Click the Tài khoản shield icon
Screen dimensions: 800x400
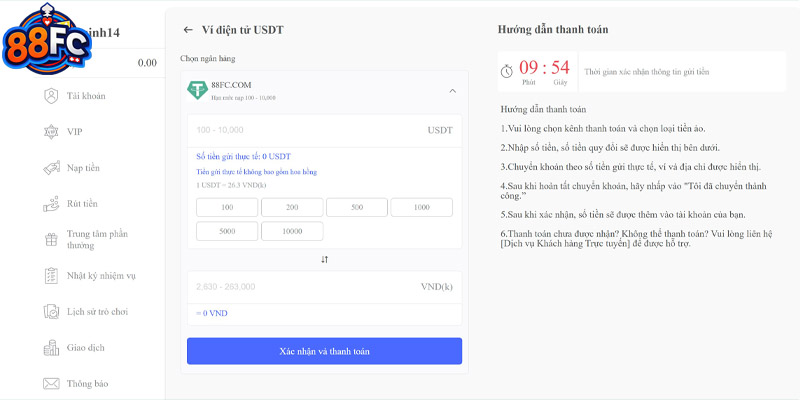coord(51,96)
